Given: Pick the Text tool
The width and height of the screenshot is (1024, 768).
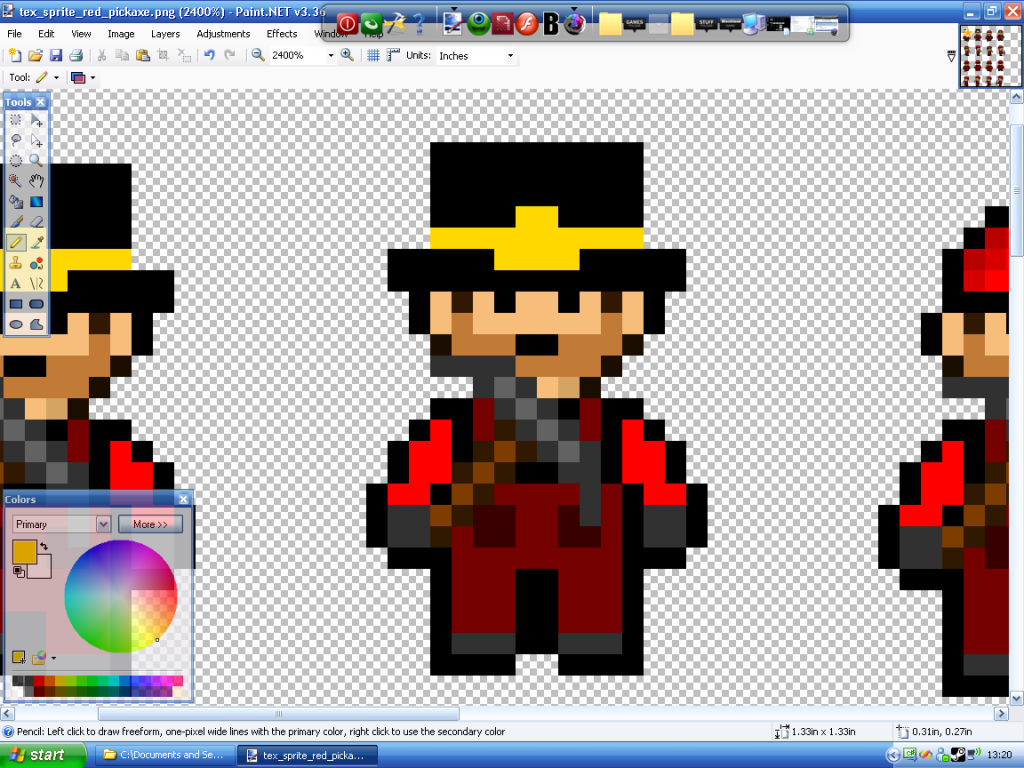Looking at the screenshot, I should (x=16, y=284).
